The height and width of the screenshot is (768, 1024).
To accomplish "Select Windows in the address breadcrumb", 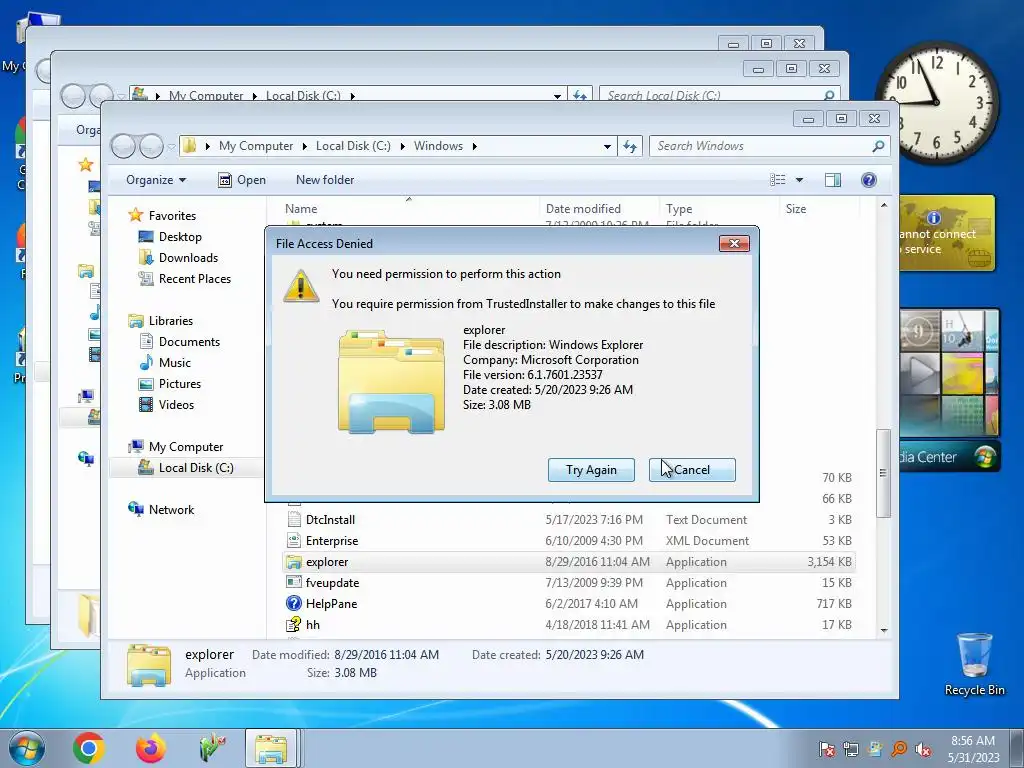I will [438, 146].
